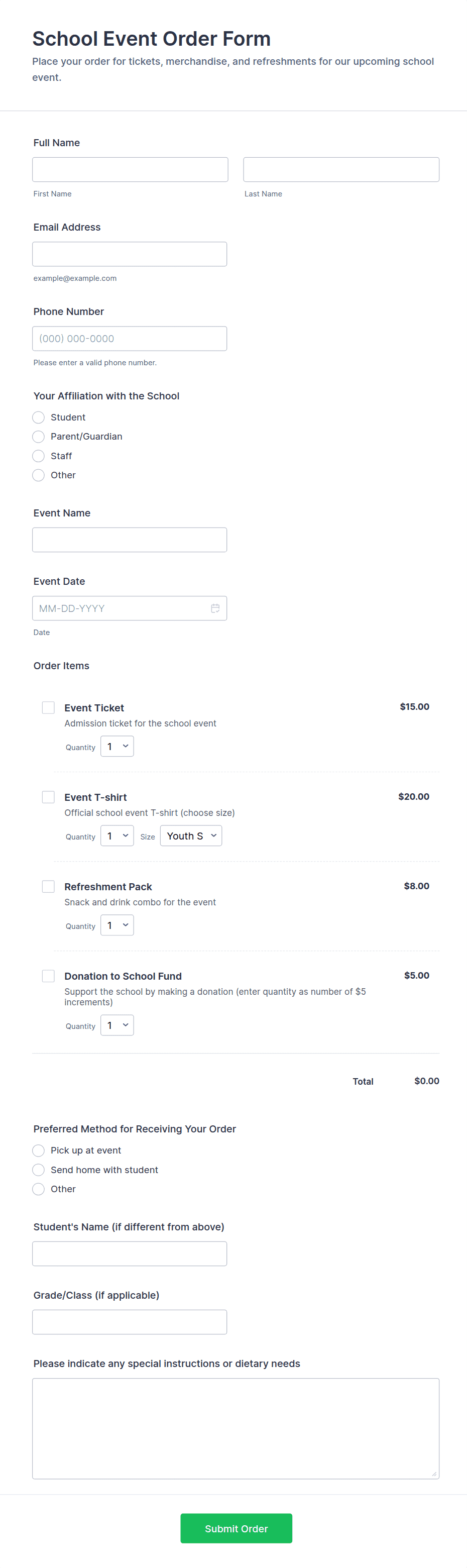Screen dimensions: 467x1568
Task: Click into the Email Address field
Action: [x=130, y=254]
